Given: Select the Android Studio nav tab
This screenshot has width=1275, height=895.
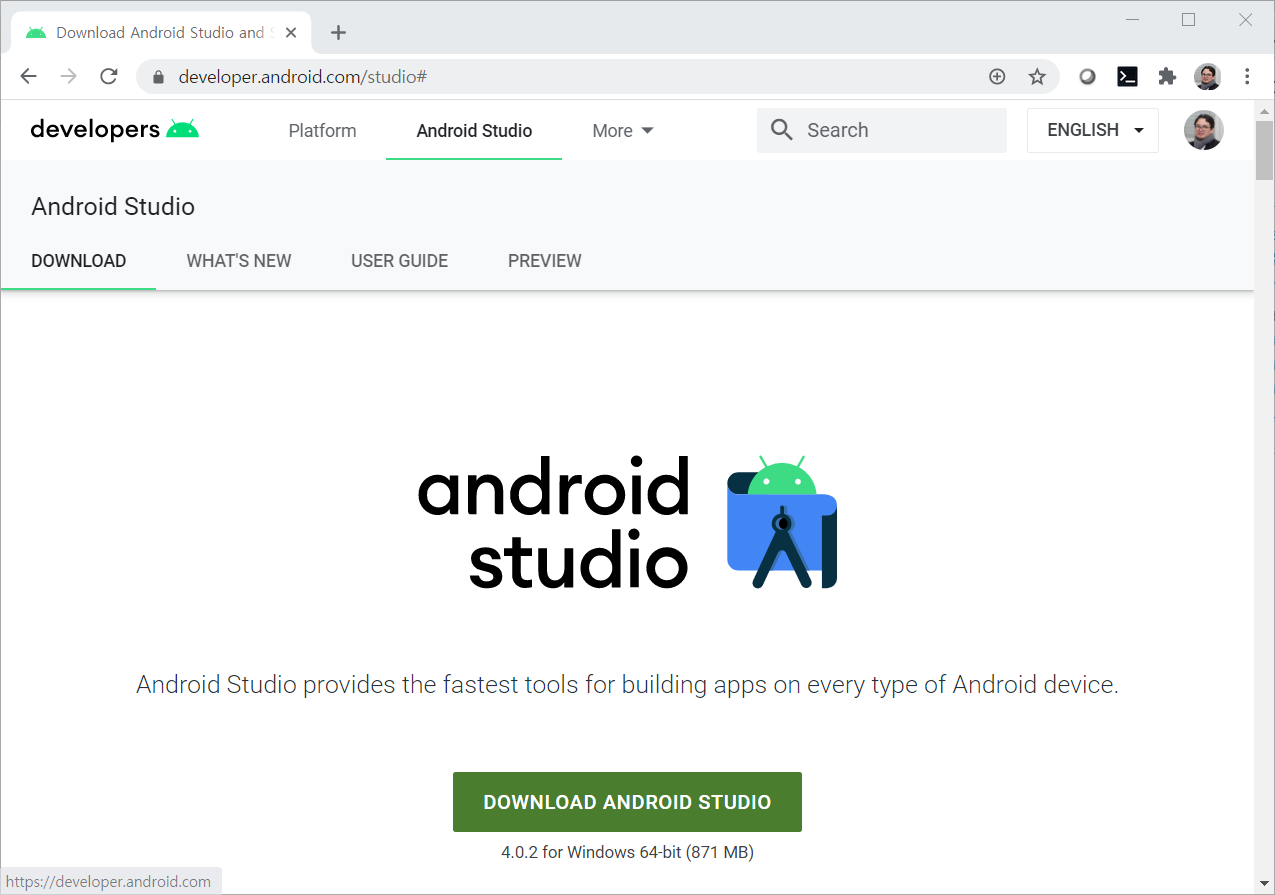Looking at the screenshot, I should click(474, 131).
